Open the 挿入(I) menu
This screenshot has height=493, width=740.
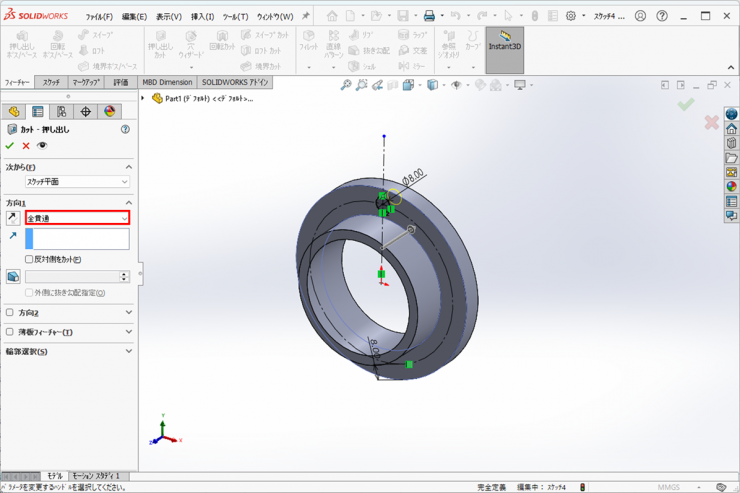pyautogui.click(x=202, y=17)
